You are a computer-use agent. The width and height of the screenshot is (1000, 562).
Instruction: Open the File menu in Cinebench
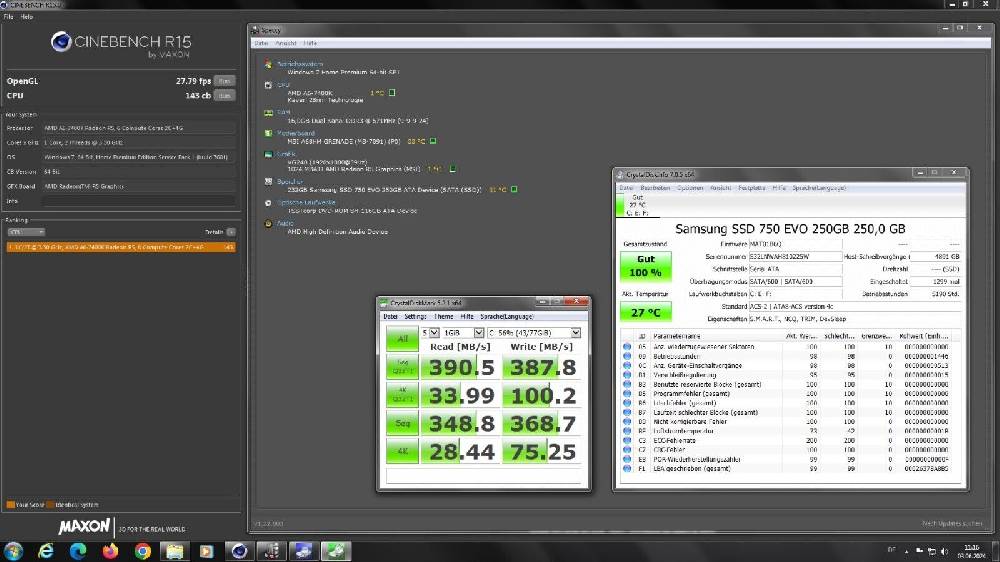point(8,17)
